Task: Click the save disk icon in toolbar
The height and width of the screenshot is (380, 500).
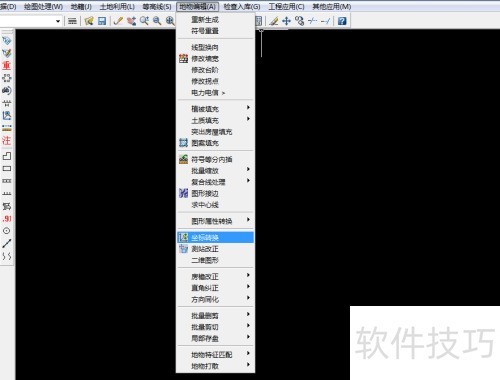Action: point(102,21)
